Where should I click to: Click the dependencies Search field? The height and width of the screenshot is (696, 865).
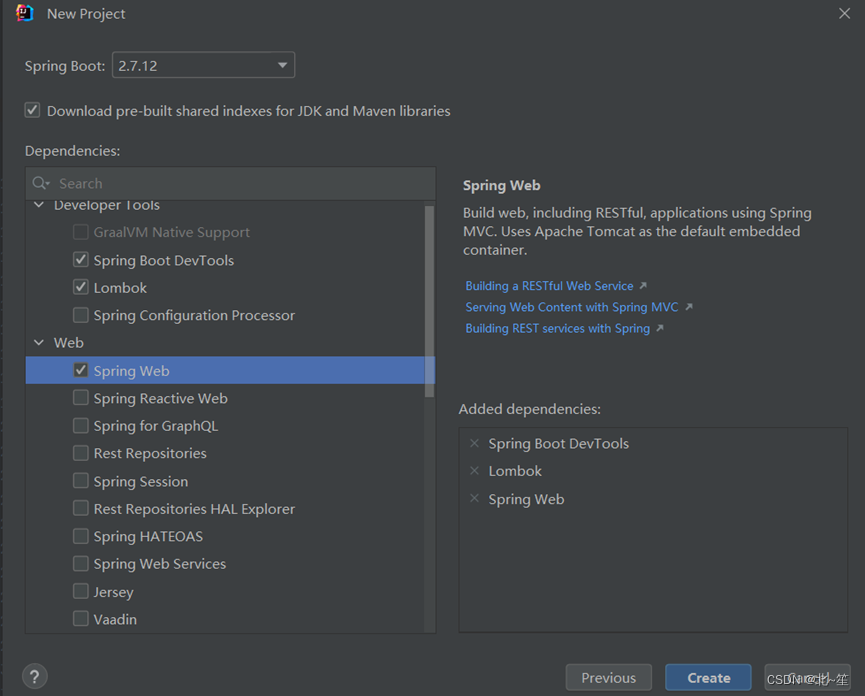[x=231, y=183]
